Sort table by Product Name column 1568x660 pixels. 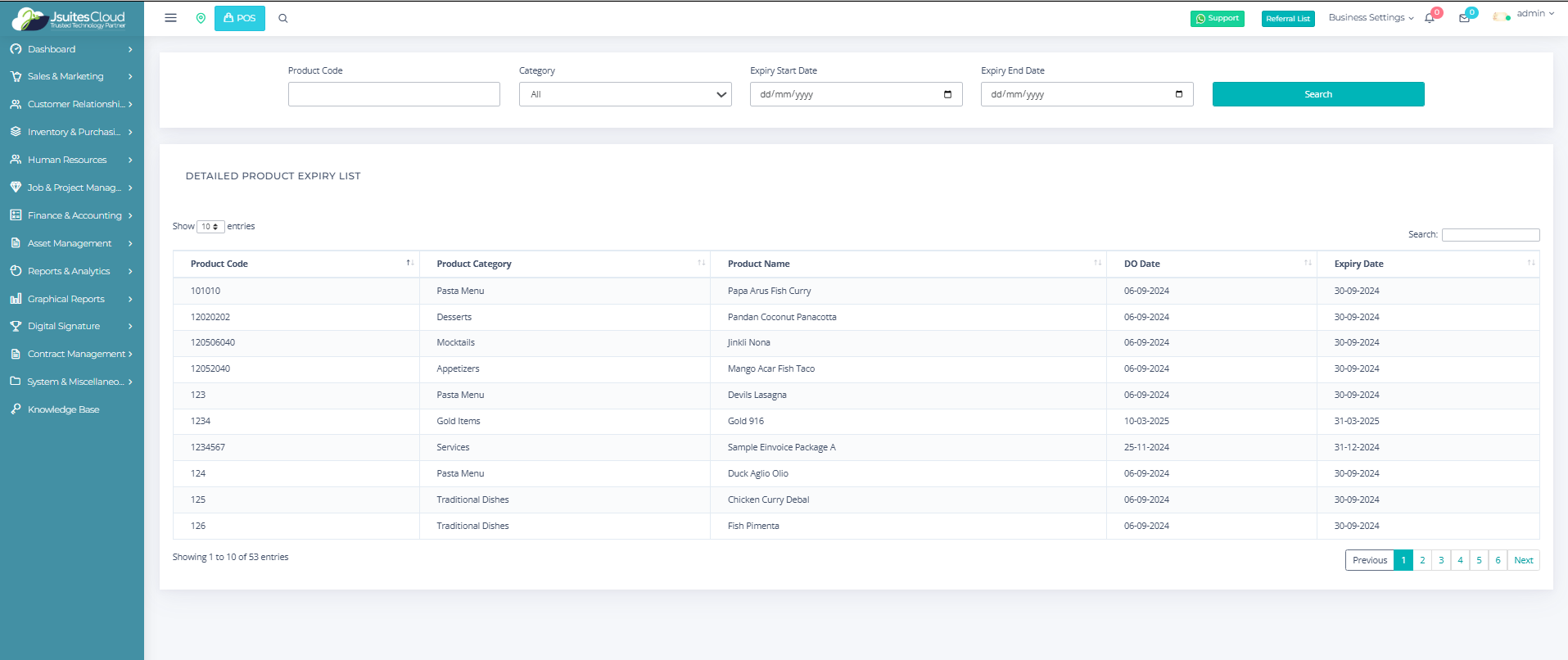(1097, 264)
